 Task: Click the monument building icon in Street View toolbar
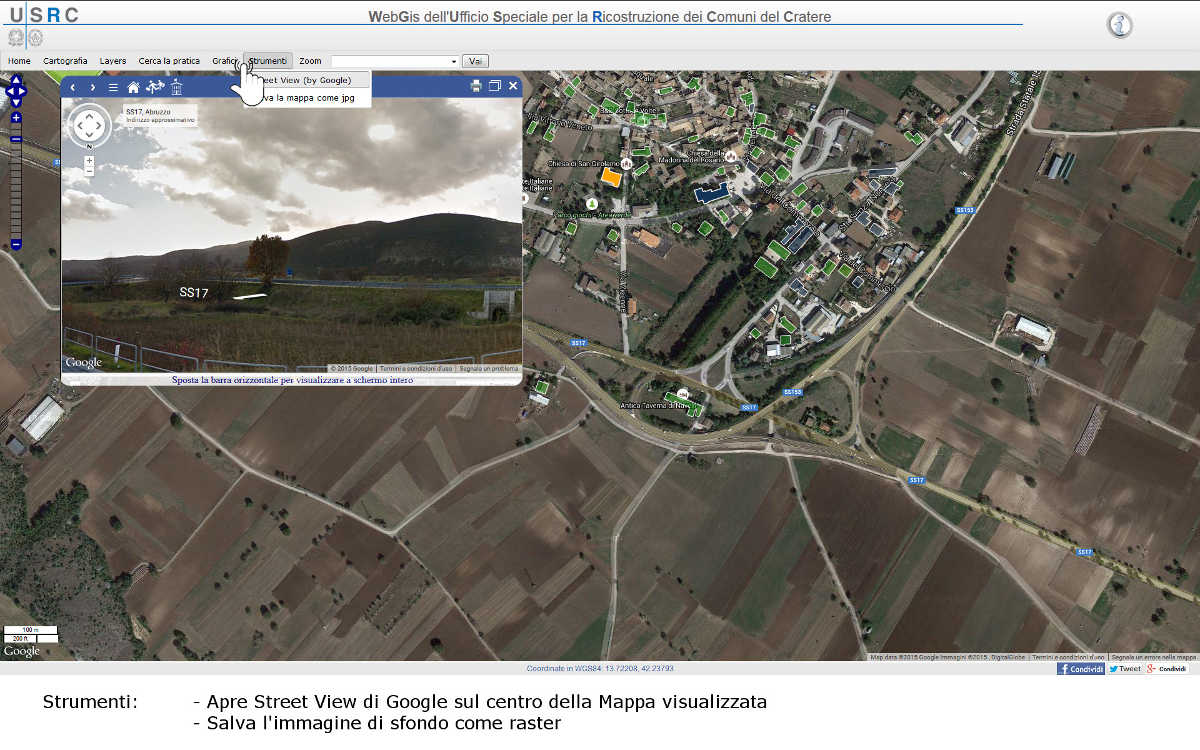(x=176, y=87)
